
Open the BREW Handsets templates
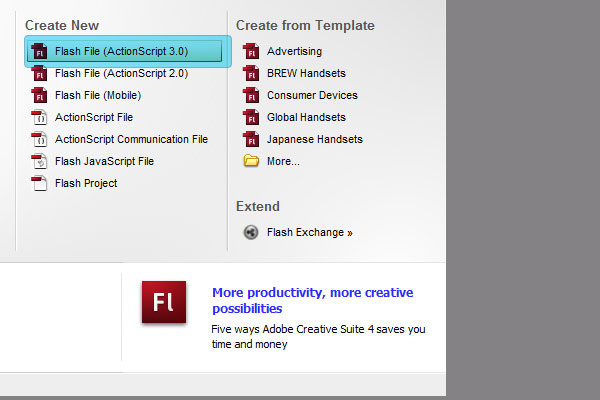tap(306, 73)
